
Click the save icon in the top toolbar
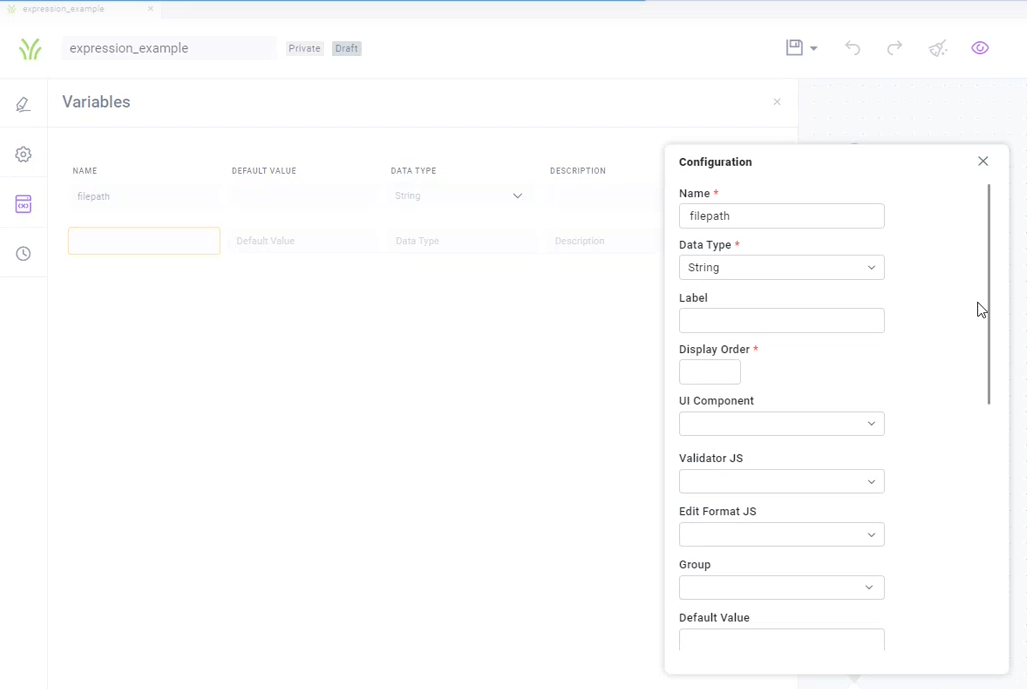coord(794,47)
